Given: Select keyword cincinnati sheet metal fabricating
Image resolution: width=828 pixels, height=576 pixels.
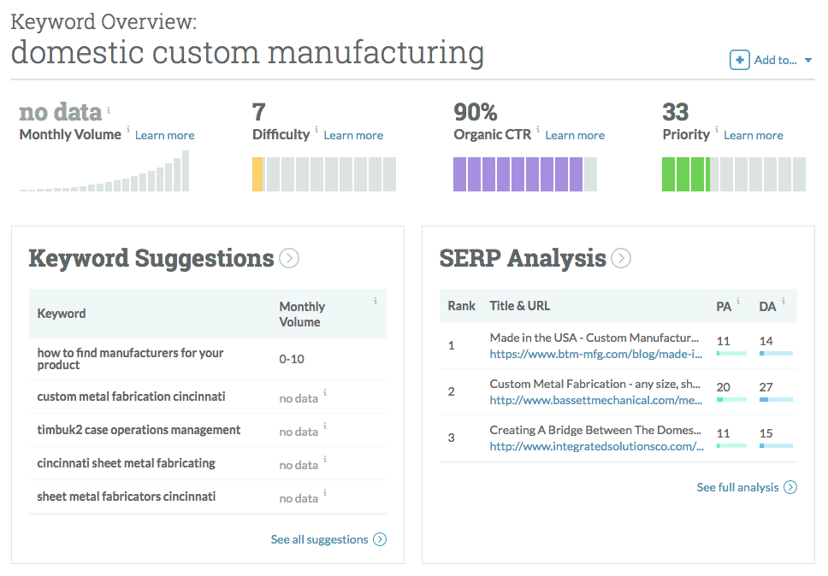Looking at the screenshot, I should (x=126, y=463).
